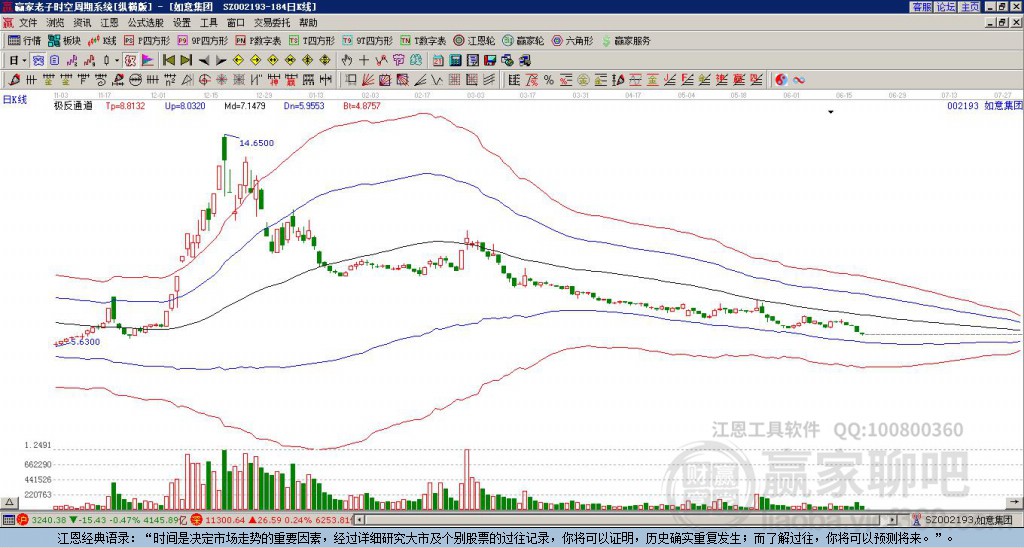
Task: Click the 14.6500 high price label
Action: [257, 143]
